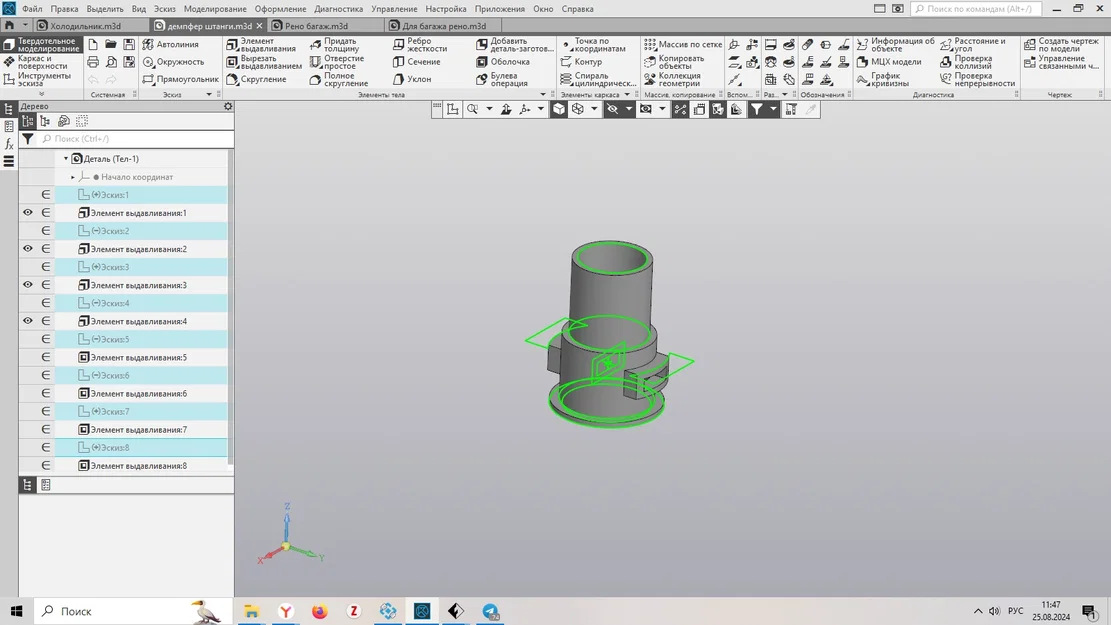Viewport: 1111px width, 625px height.
Task: Apply the Скругление fillet tool
Action: coord(256,79)
